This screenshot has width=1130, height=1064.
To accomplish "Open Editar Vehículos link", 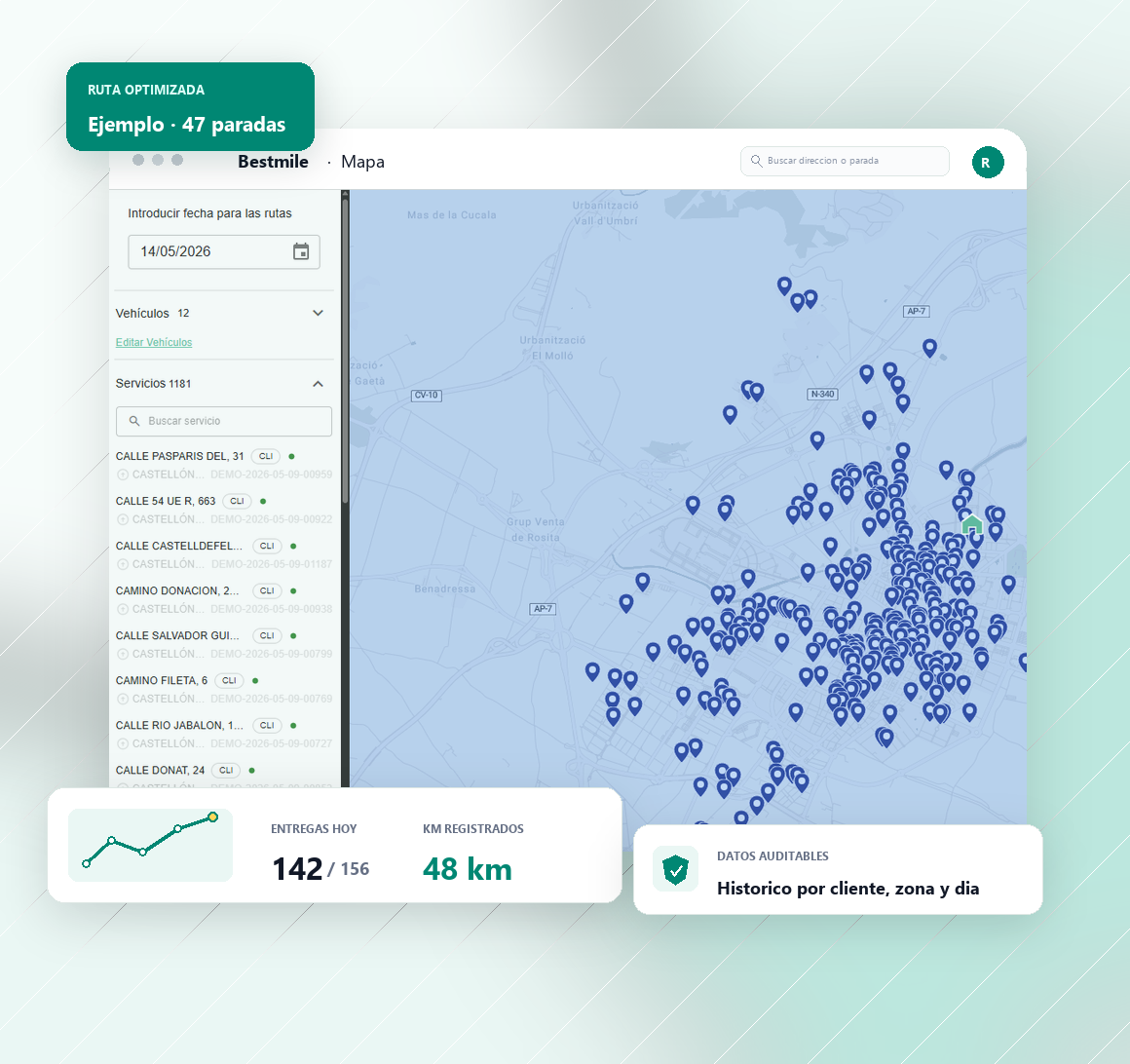I will tap(154, 342).
